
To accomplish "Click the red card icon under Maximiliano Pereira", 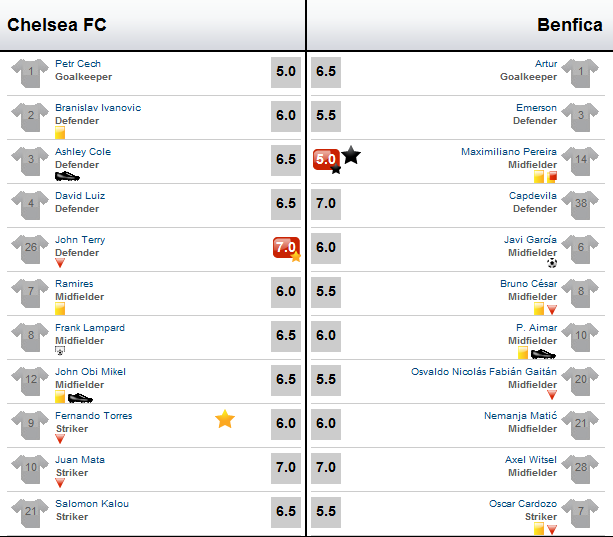I will [x=552, y=177].
